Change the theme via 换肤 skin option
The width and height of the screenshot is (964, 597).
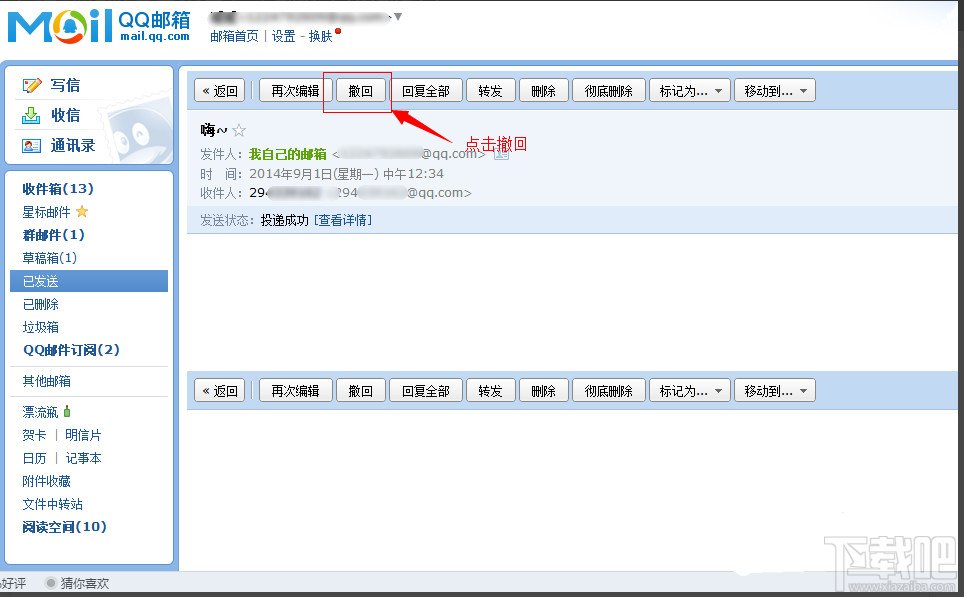click(x=324, y=36)
